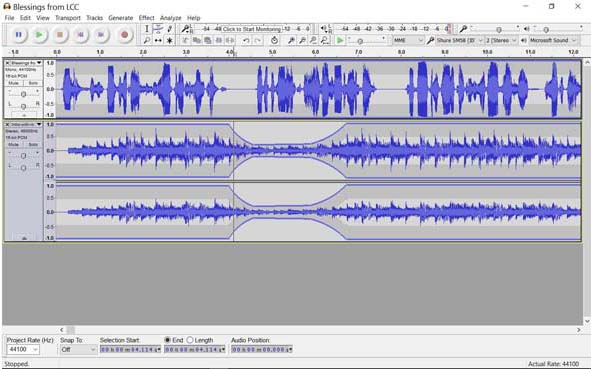Click the Undo arrow icon
This screenshot has height=369, width=591.
[246, 40]
